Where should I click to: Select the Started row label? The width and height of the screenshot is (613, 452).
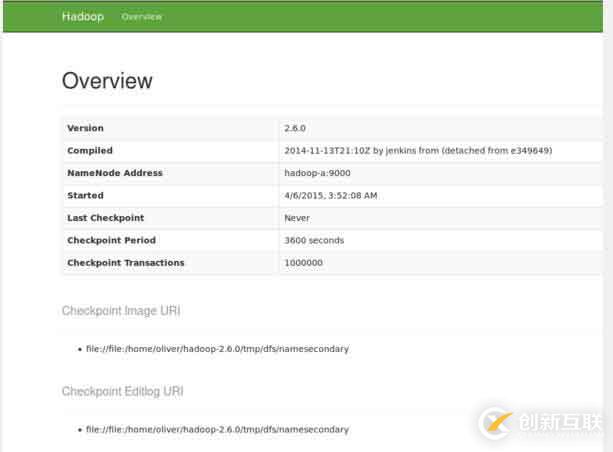coord(85,196)
